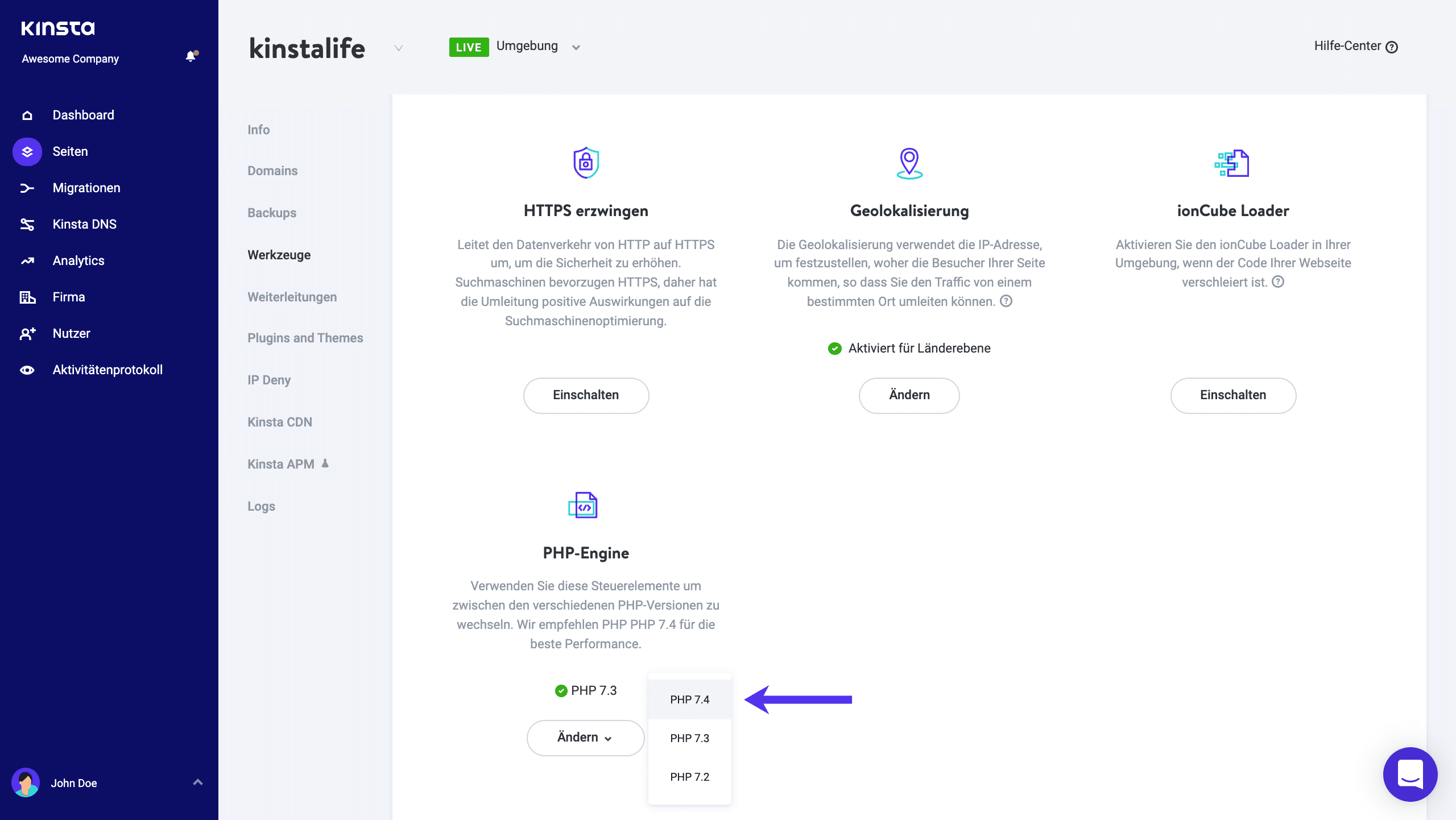Switch to the Info tab

coord(258,130)
